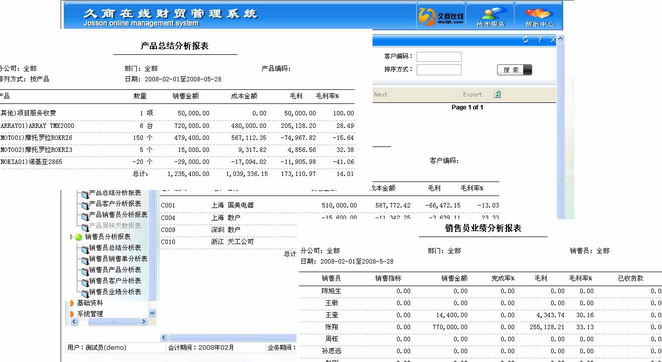The width and height of the screenshot is (662, 362).
Task: Click the icon beside 产品总结分析报表 in the tree
Action: 85,194
